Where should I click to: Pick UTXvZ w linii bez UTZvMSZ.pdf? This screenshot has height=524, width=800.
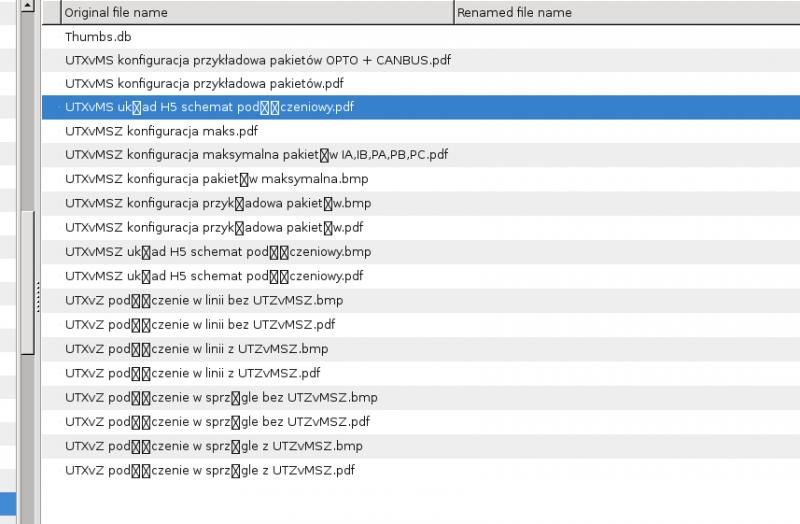coord(200,324)
